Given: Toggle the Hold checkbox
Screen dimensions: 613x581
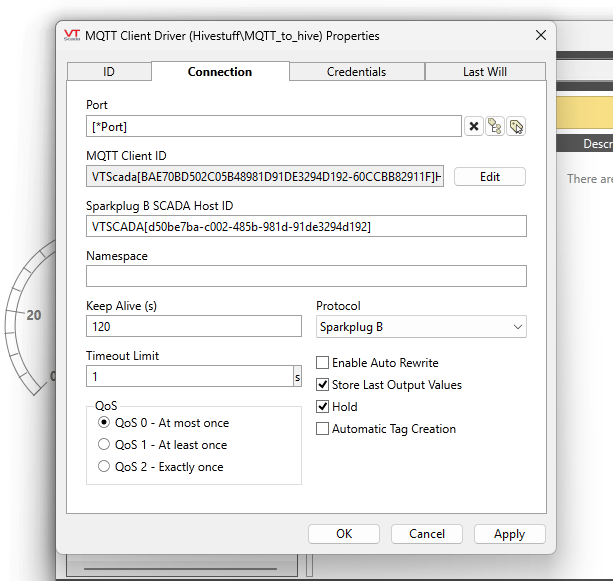Looking at the screenshot, I should coord(323,407).
